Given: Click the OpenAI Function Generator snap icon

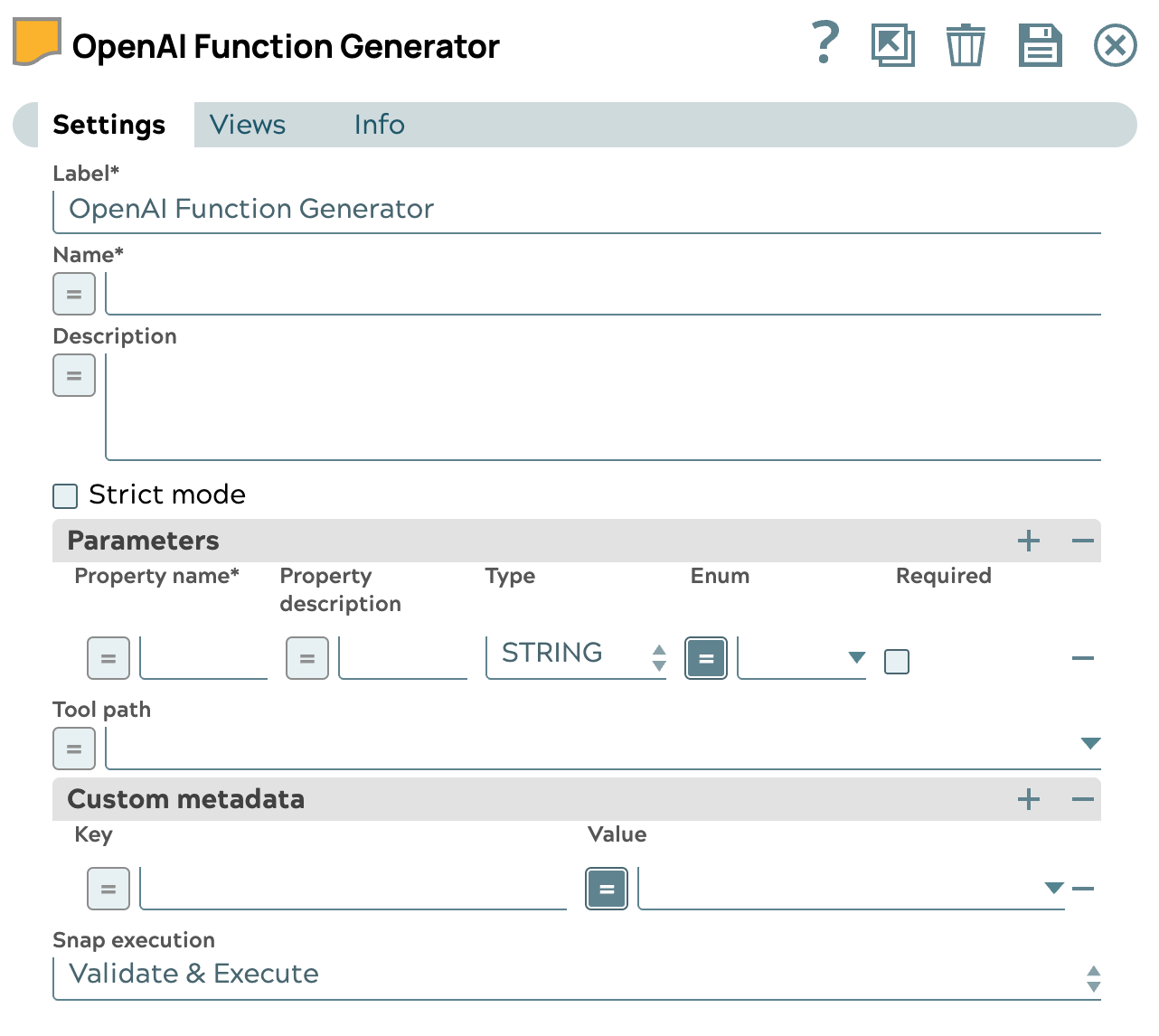Looking at the screenshot, I should (x=35, y=41).
